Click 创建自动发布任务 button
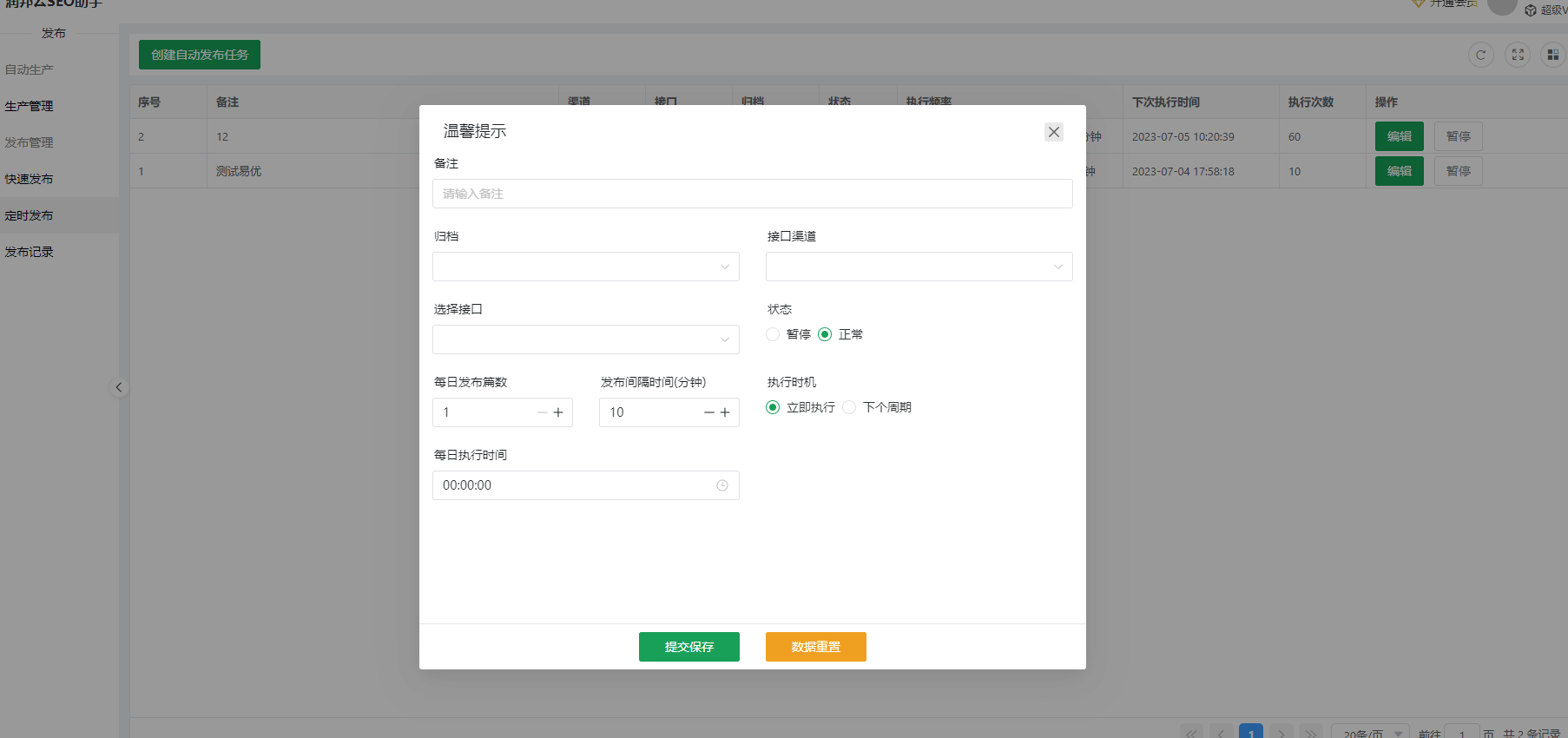Screen dimensions: 1568x738 point(200,55)
